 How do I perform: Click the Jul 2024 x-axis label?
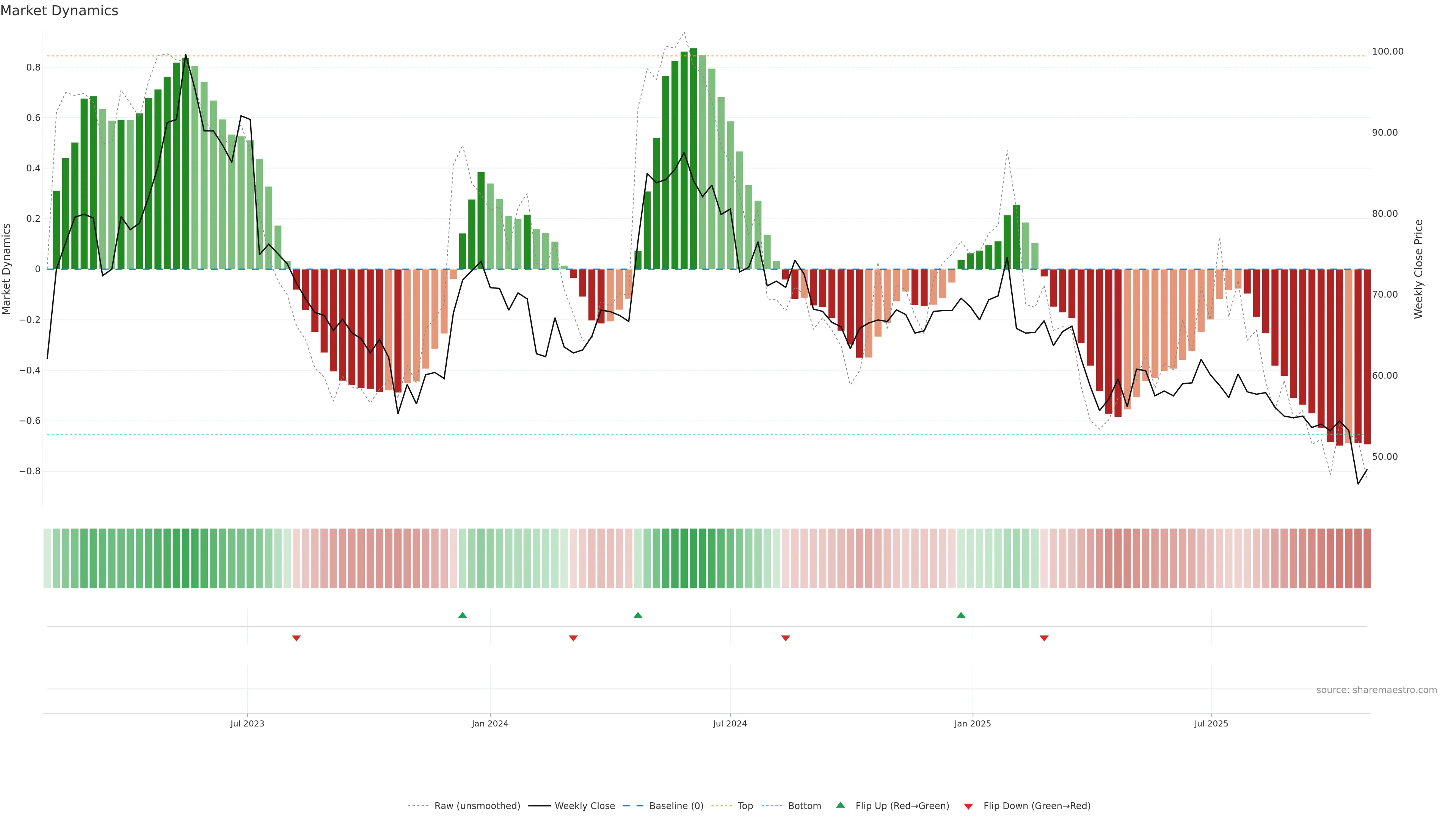pyautogui.click(x=730, y=723)
